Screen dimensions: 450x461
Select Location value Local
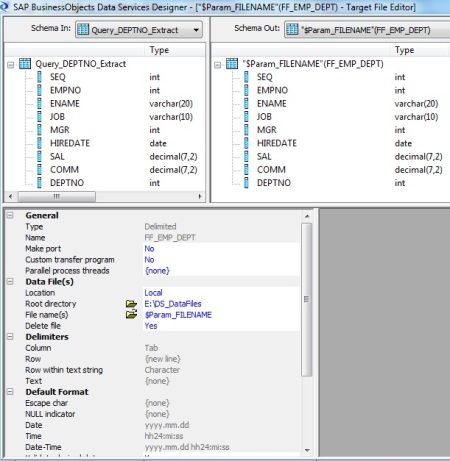coord(221,293)
